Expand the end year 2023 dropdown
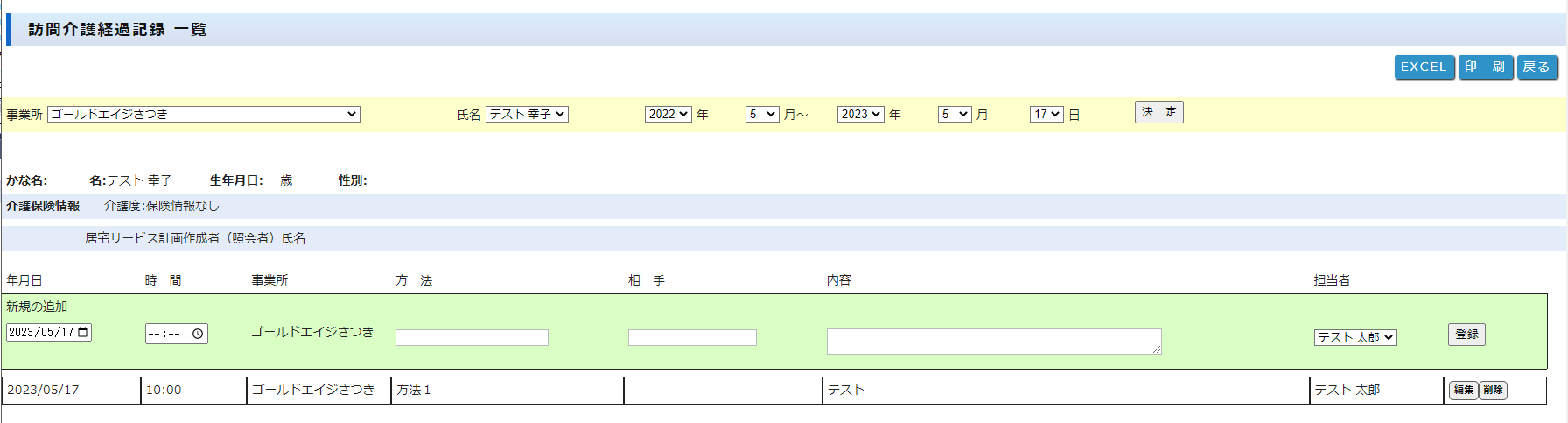Screen dimensions: 1568x423 (x=860, y=115)
